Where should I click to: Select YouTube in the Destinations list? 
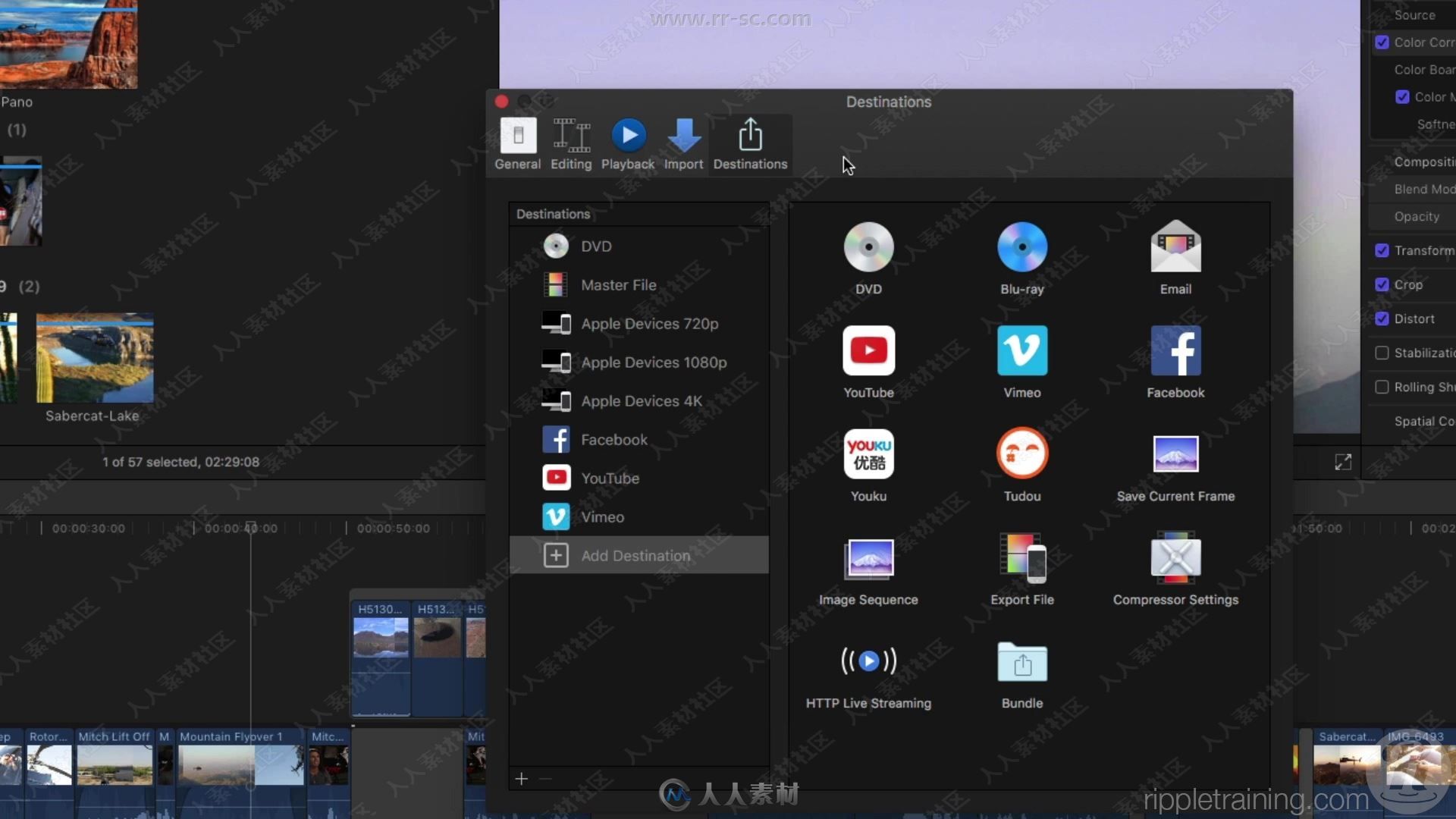pyautogui.click(x=639, y=478)
